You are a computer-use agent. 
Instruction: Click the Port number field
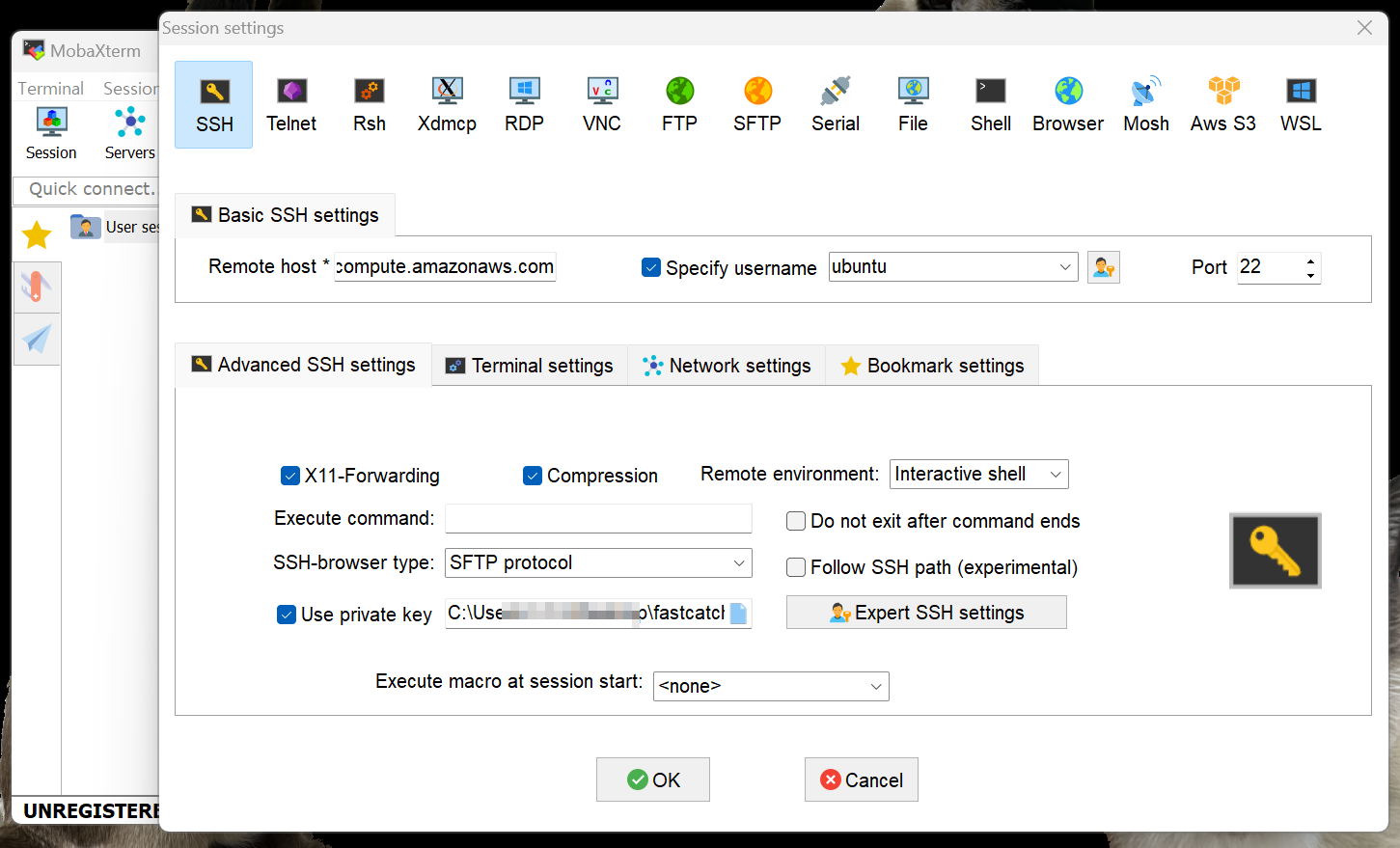(x=1270, y=267)
